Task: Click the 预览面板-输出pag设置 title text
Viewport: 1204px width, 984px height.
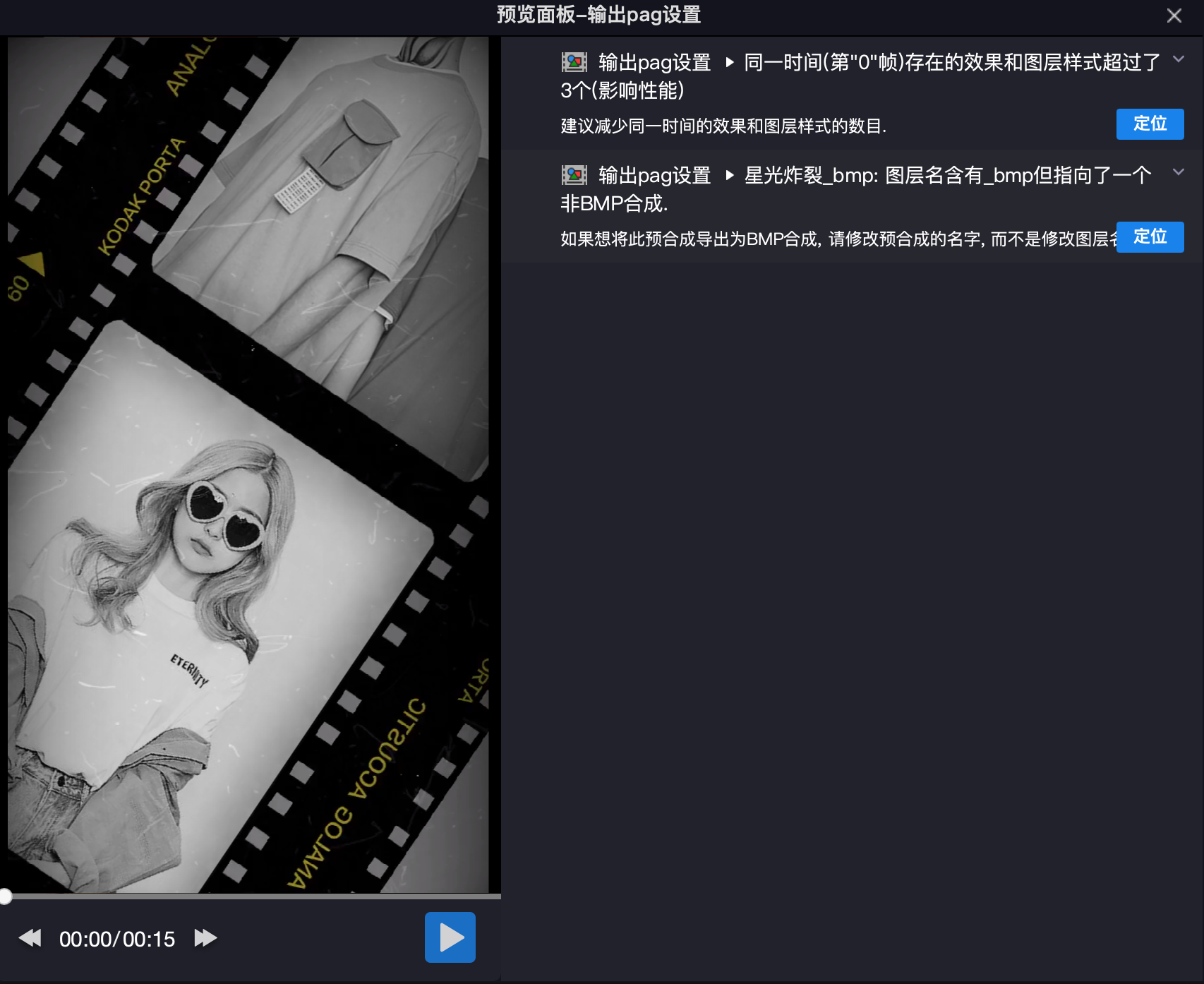Action: pos(598,15)
